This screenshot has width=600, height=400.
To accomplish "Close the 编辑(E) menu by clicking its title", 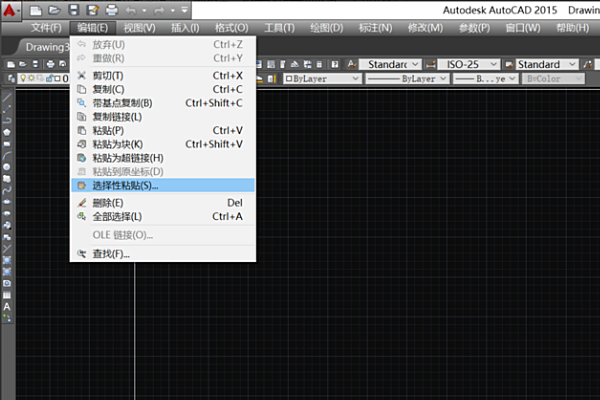I will point(92,28).
